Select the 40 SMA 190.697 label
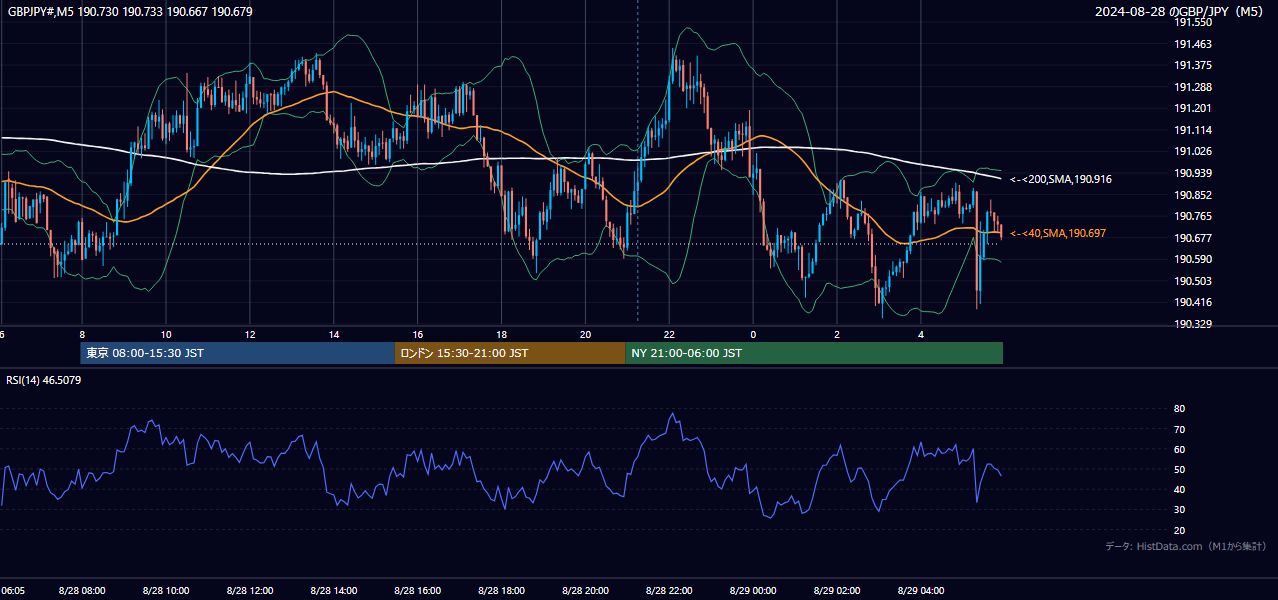1278x600 pixels. pyautogui.click(x=1058, y=233)
